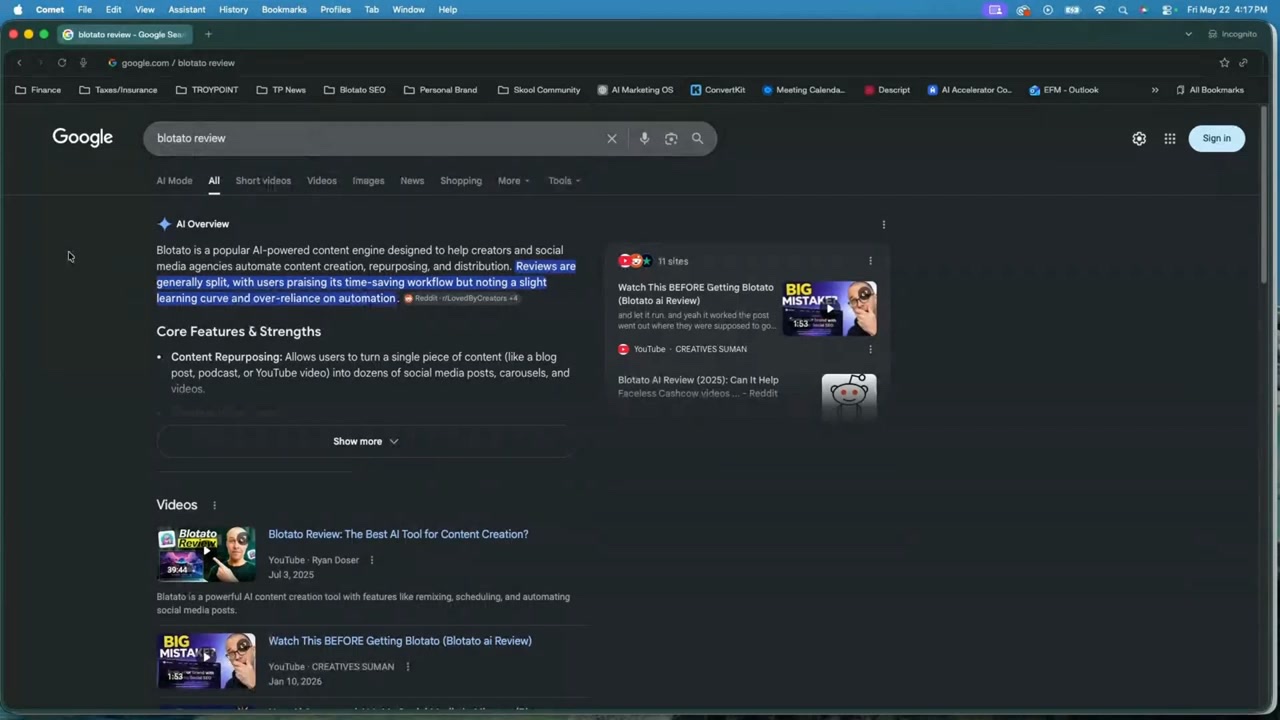Expand AI Overview with Show more
Viewport: 1280px width, 720px height.
point(365,441)
